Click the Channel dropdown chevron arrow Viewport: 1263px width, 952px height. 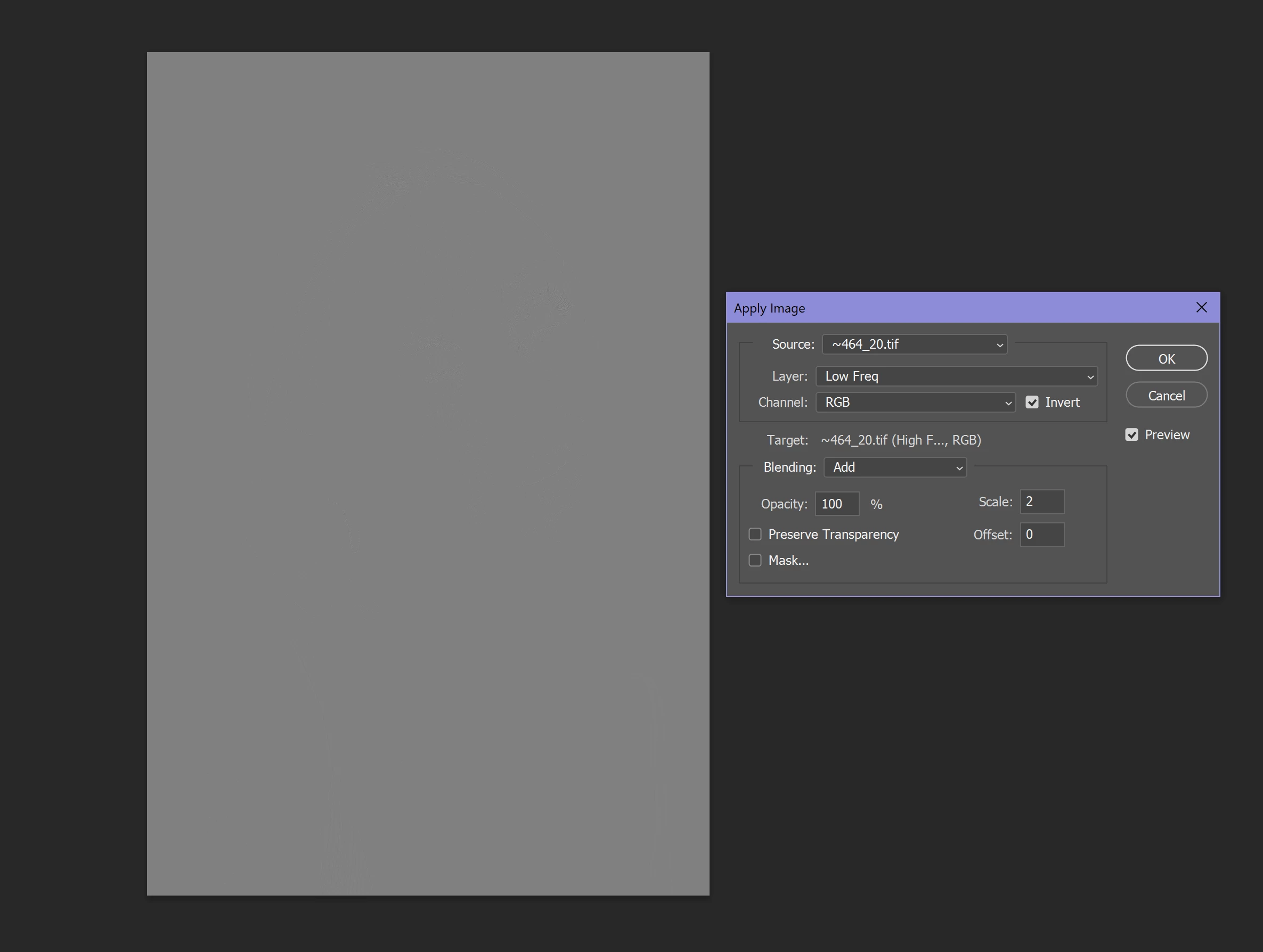point(1008,403)
